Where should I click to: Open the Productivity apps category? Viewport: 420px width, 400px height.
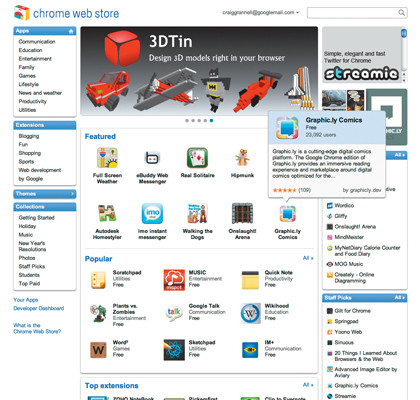pyautogui.click(x=33, y=101)
